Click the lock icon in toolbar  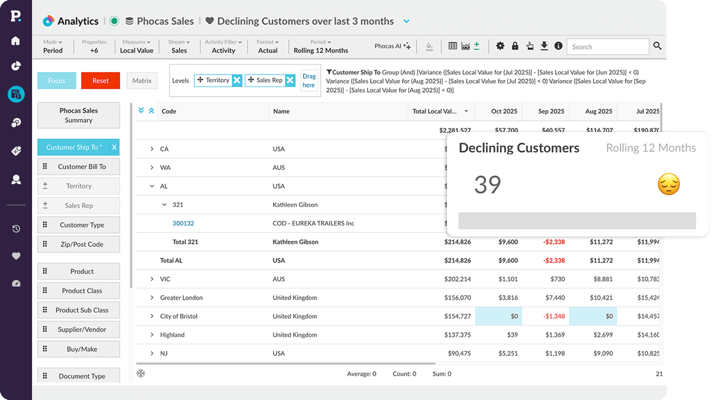[x=515, y=46]
